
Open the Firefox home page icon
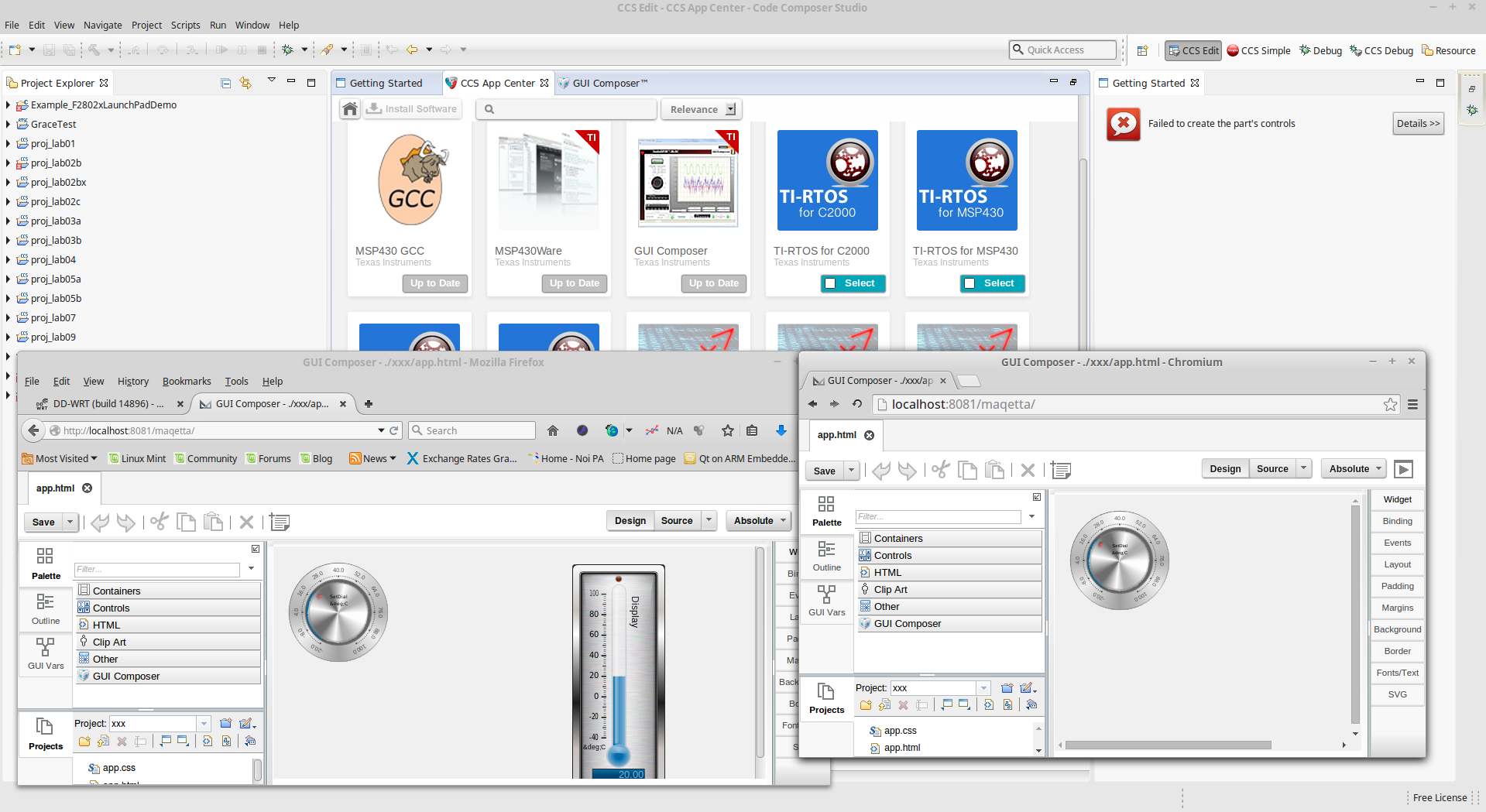tap(553, 430)
